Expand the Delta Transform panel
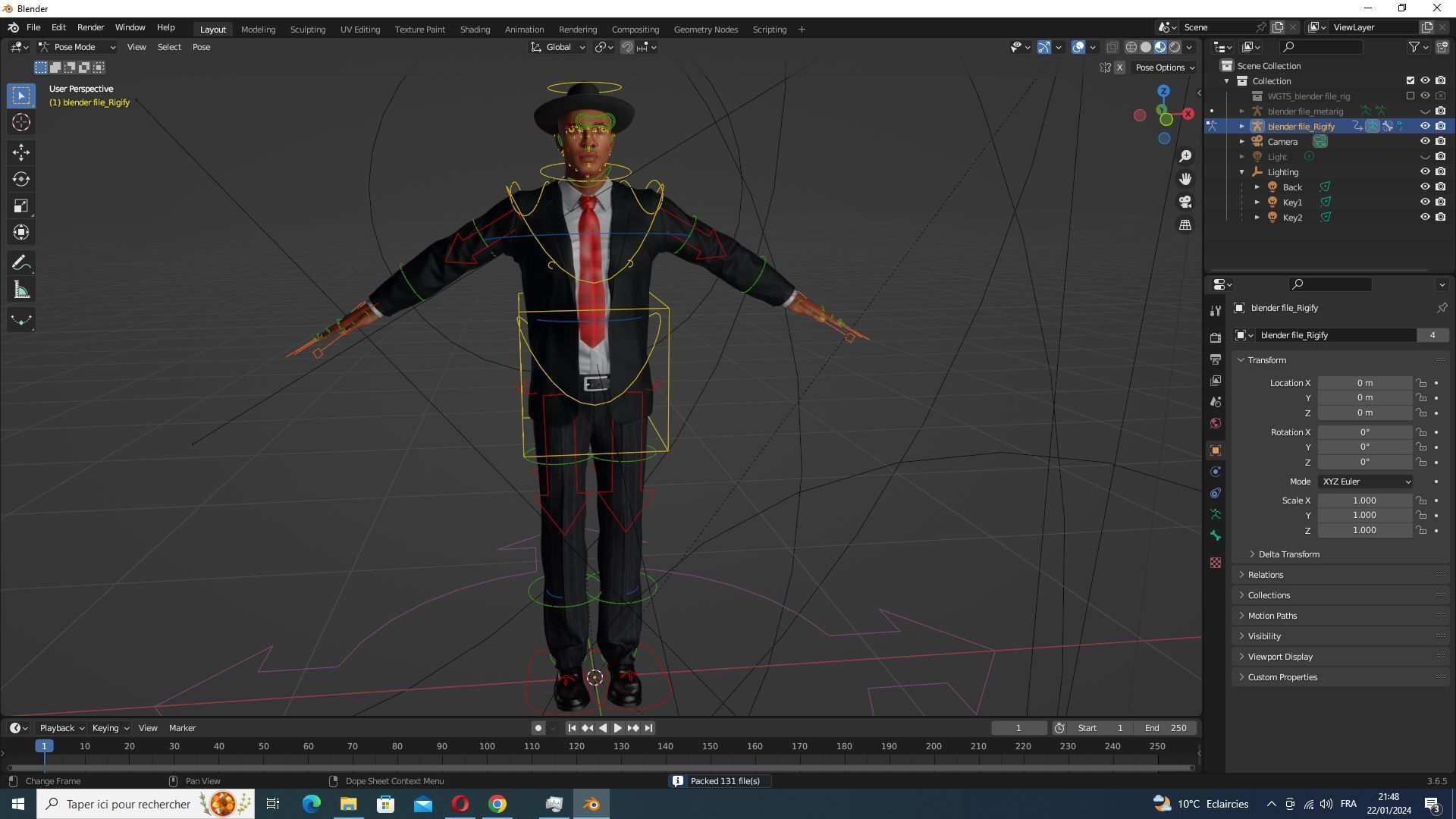The height and width of the screenshot is (819, 1456). pos(1288,554)
